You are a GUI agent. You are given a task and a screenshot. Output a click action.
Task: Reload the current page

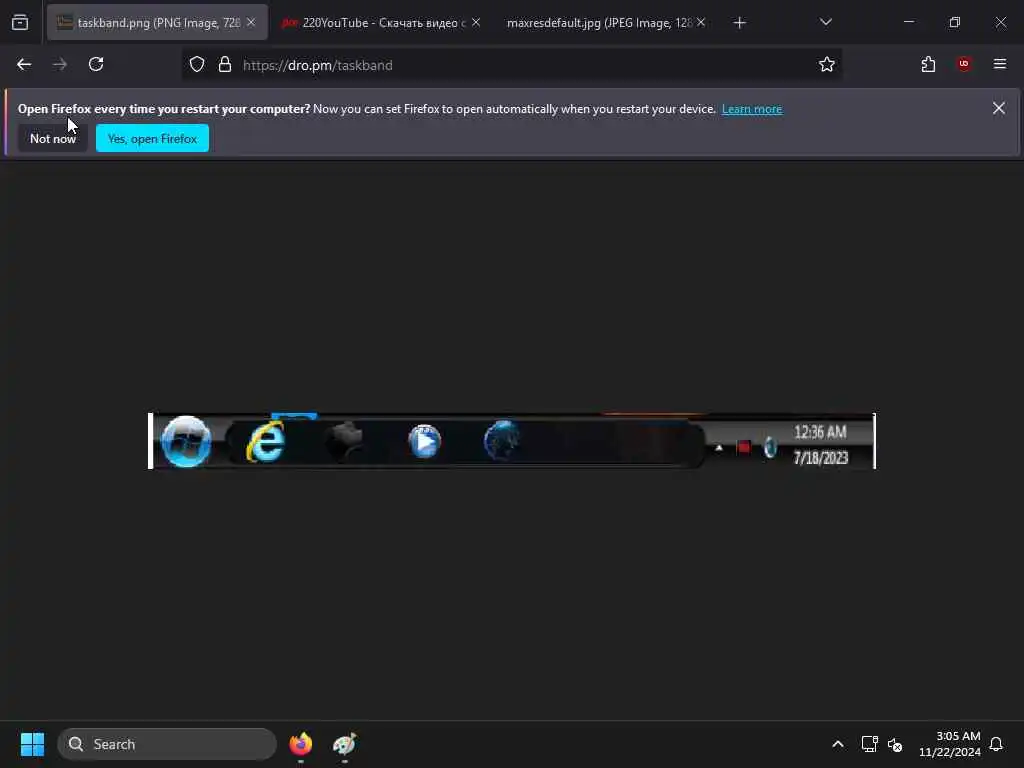tap(96, 64)
